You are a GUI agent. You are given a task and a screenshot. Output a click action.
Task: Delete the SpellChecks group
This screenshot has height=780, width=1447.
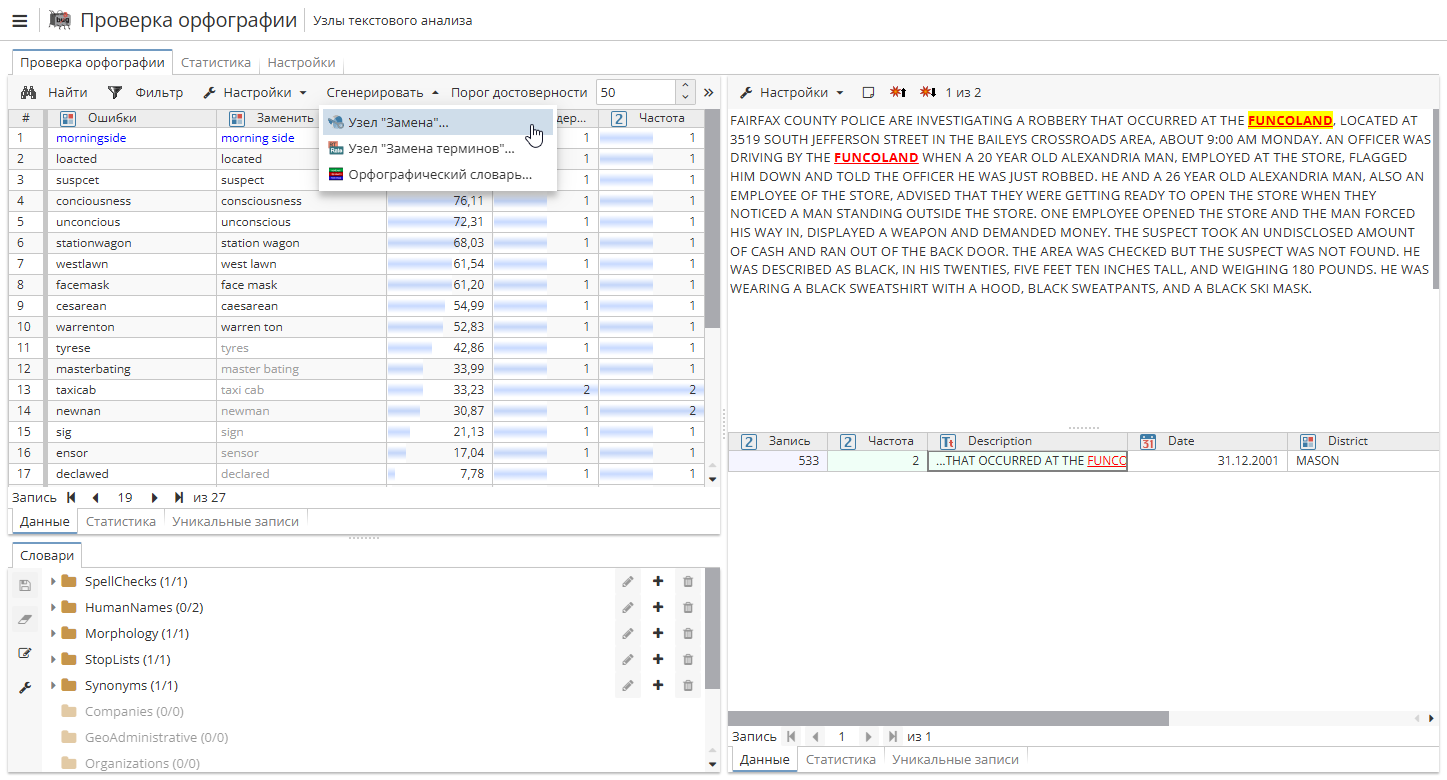tap(688, 581)
